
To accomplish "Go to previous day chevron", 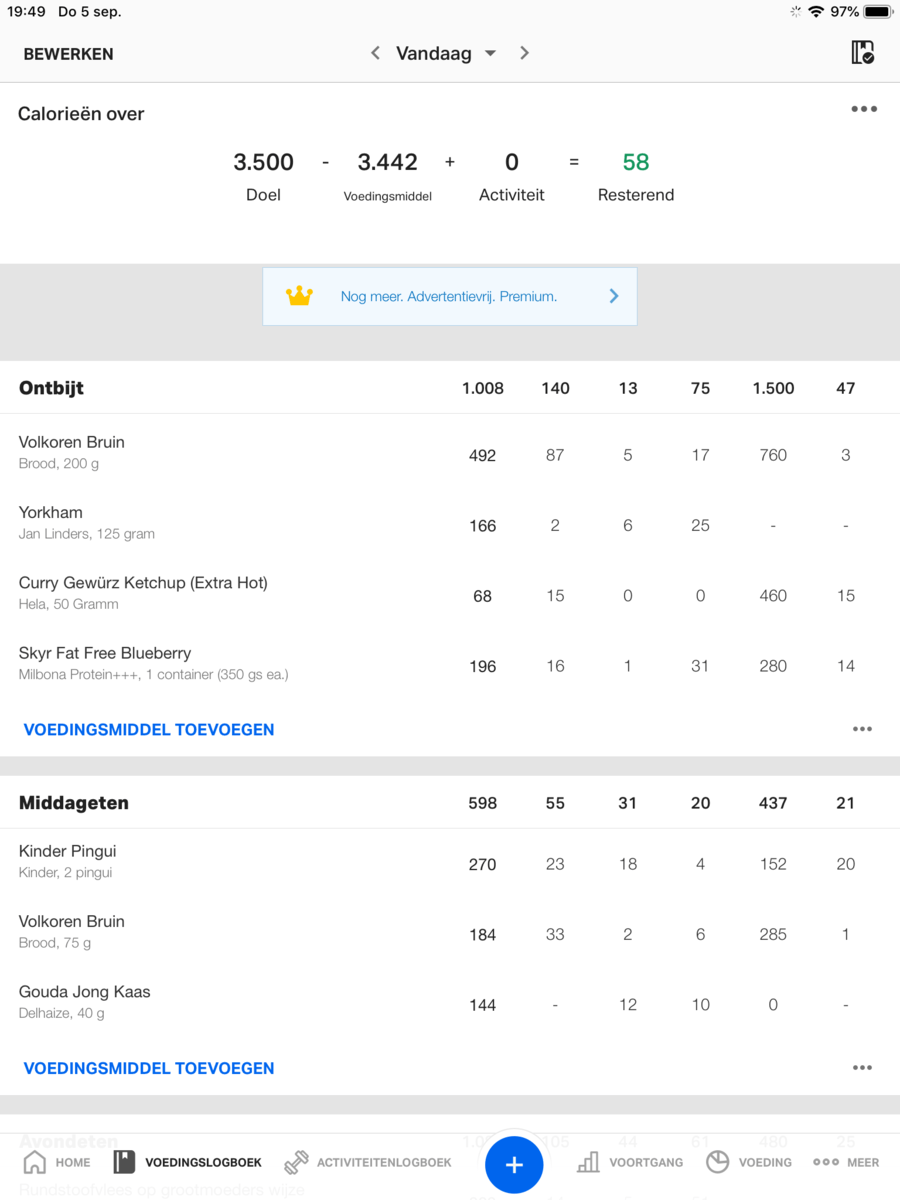I will point(375,53).
